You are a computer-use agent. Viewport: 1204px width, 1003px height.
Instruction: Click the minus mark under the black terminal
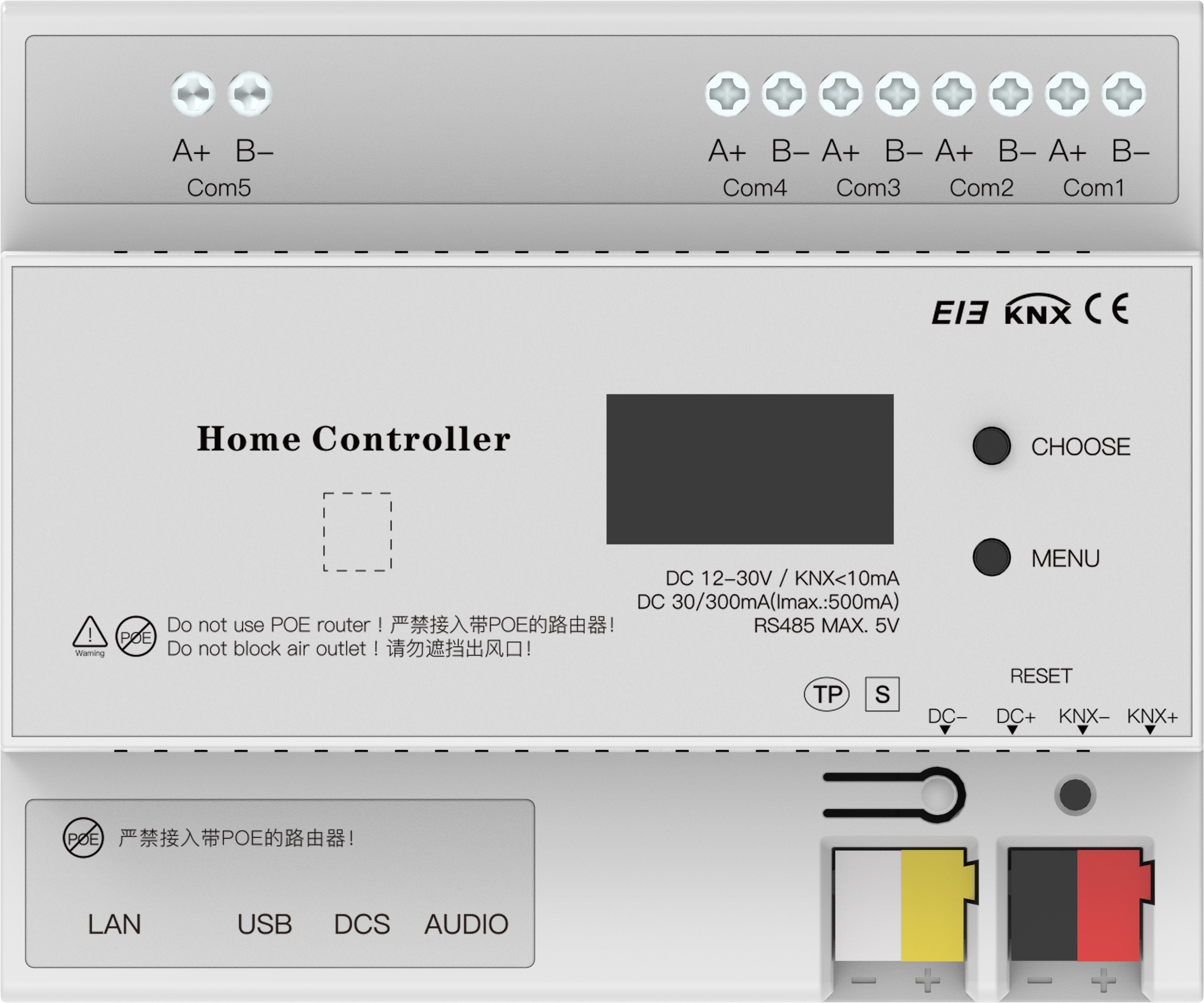[1040, 981]
